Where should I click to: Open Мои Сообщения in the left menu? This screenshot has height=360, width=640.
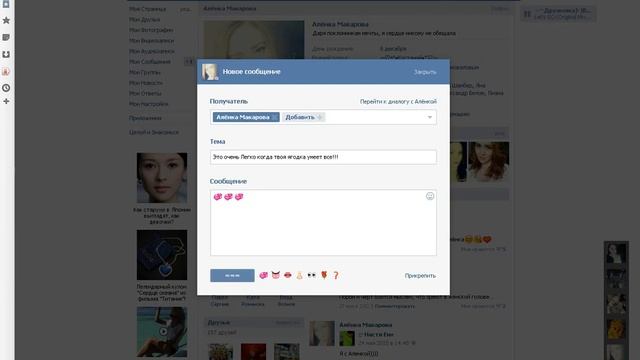(x=150, y=62)
